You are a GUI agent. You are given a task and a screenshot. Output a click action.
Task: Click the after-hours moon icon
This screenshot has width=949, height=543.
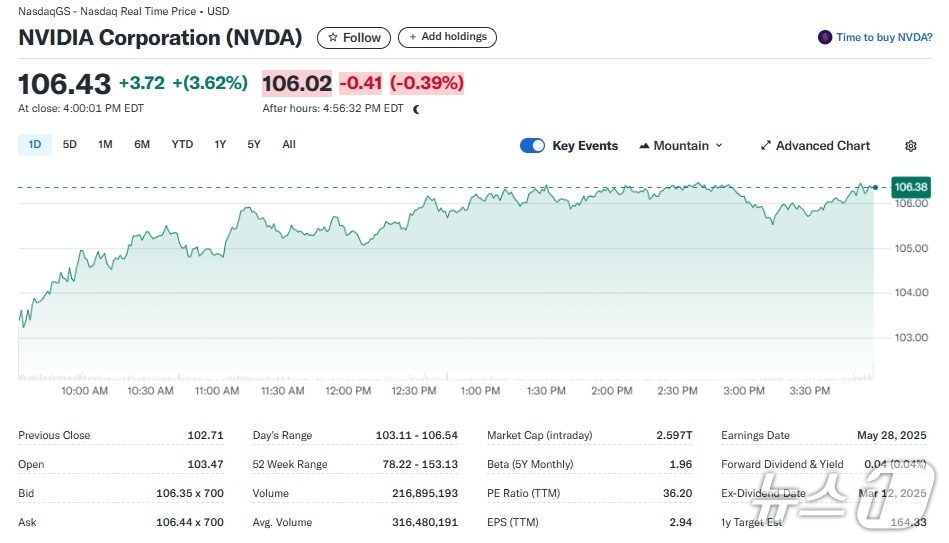[x=416, y=109]
